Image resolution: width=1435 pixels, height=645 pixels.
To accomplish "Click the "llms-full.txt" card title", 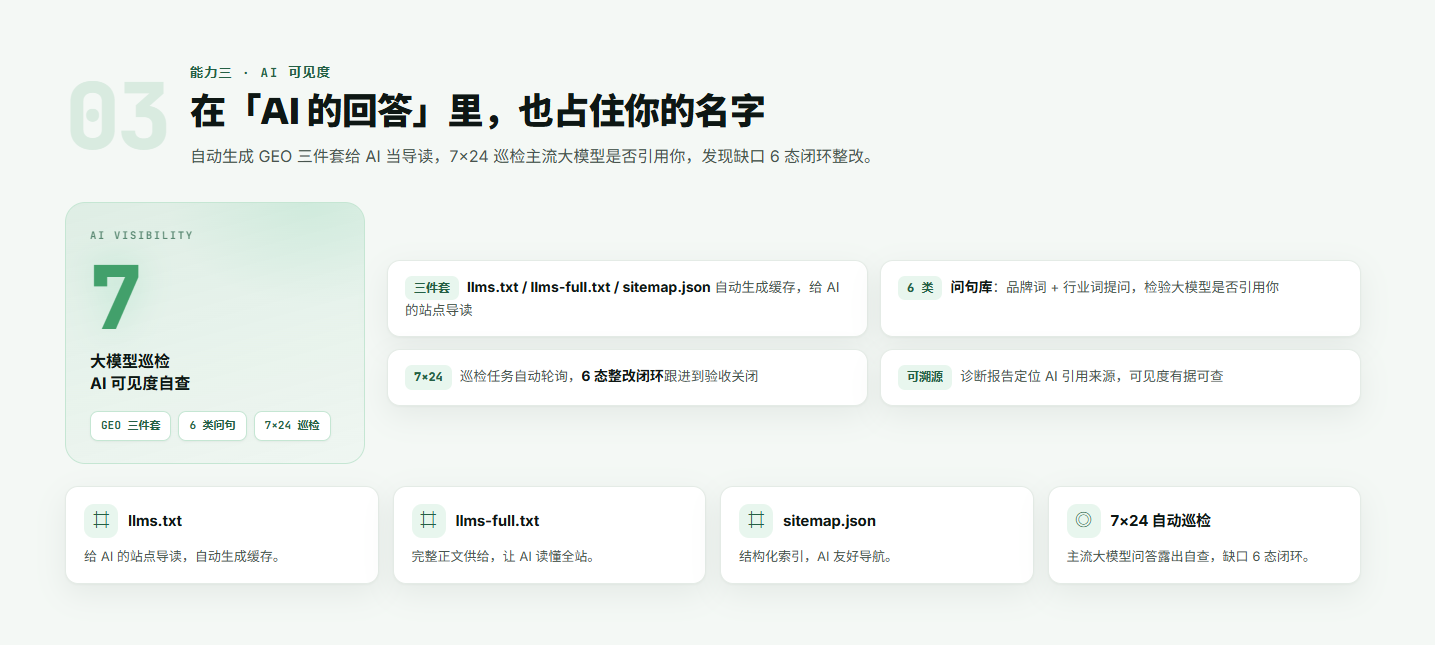I will [497, 521].
